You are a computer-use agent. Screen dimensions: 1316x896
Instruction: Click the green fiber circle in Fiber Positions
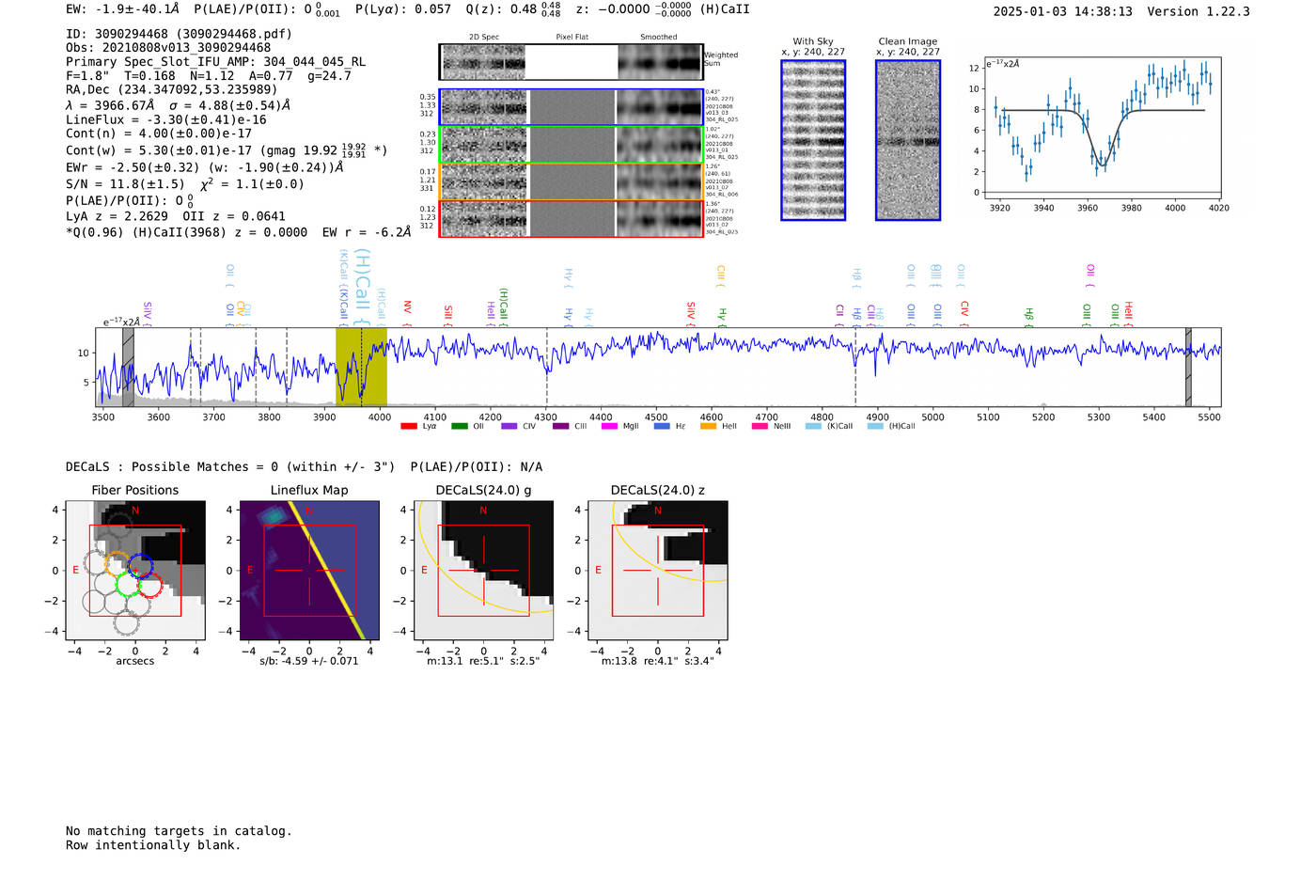[127, 585]
